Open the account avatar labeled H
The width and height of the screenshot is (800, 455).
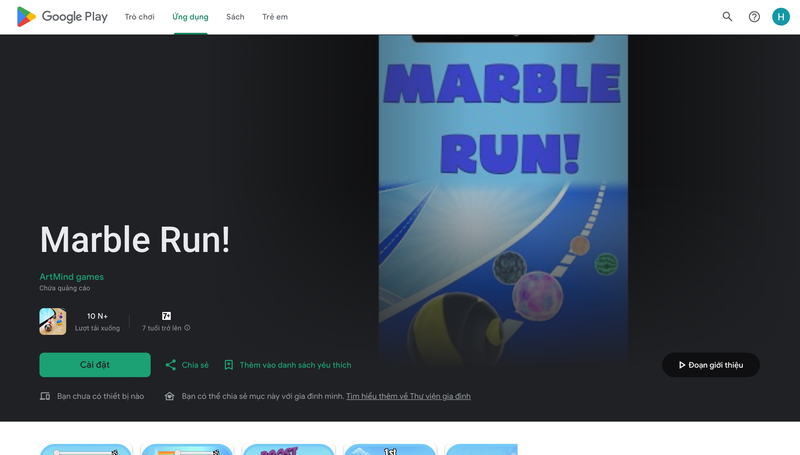[781, 17]
